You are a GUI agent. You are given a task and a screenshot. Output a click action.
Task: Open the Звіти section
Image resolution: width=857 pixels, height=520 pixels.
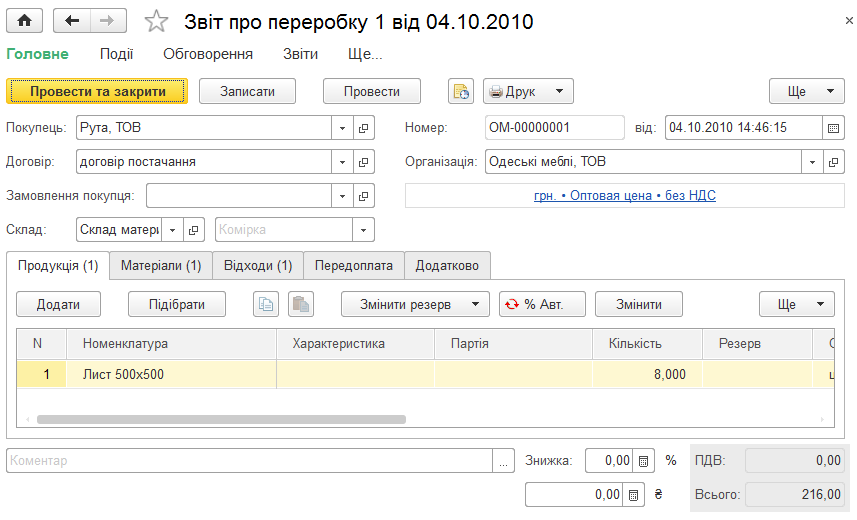(x=300, y=54)
